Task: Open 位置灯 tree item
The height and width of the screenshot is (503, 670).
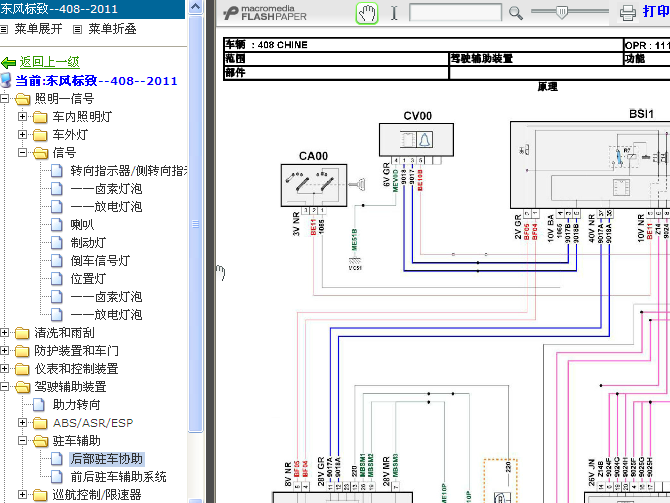Action: click(x=88, y=279)
